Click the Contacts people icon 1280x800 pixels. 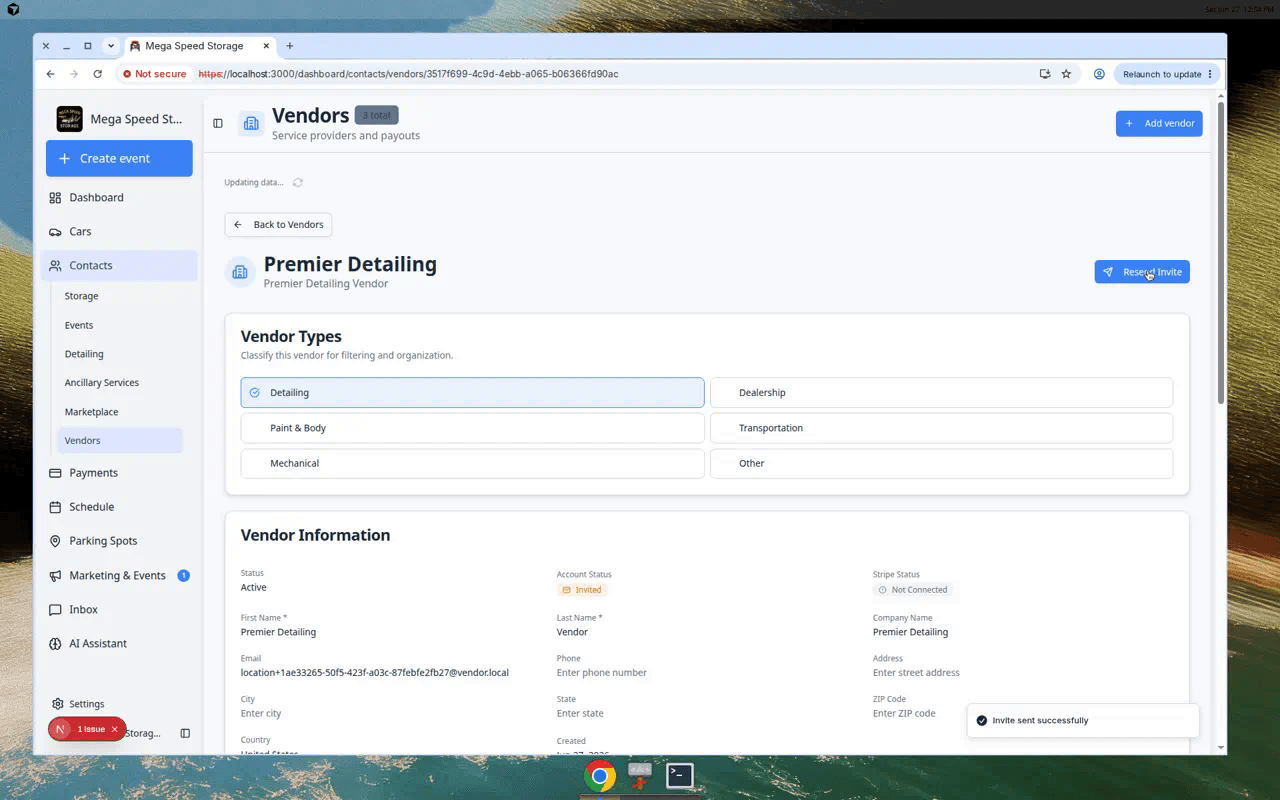(55, 266)
